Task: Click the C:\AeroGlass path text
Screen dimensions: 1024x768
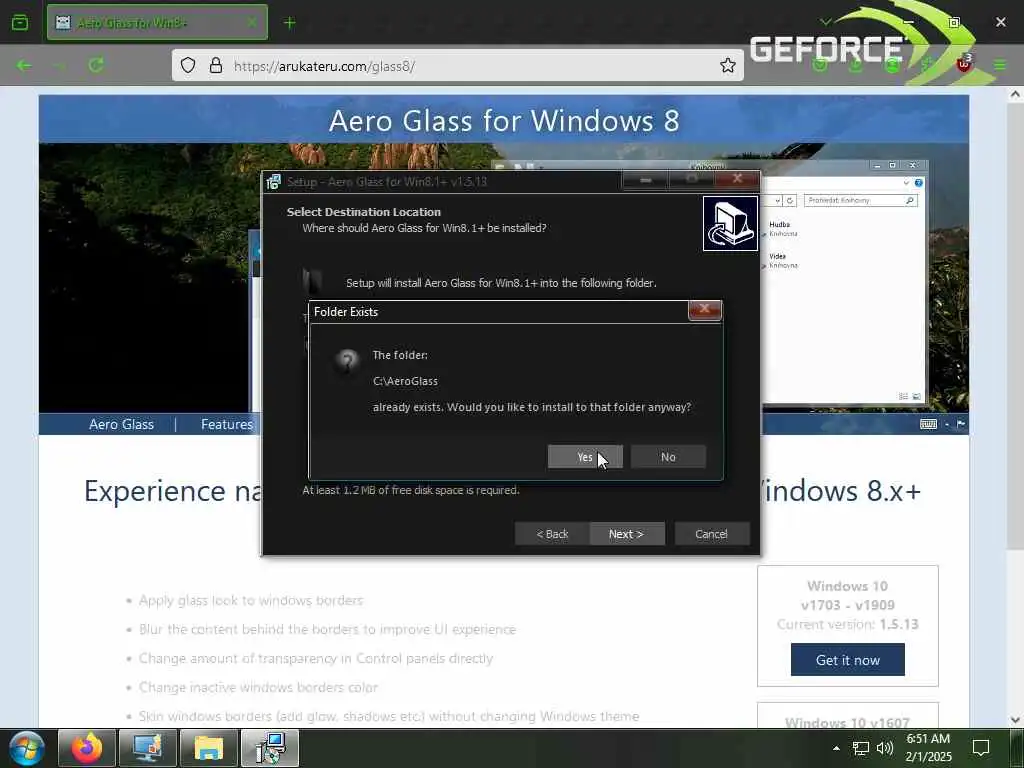Action: coord(405,381)
